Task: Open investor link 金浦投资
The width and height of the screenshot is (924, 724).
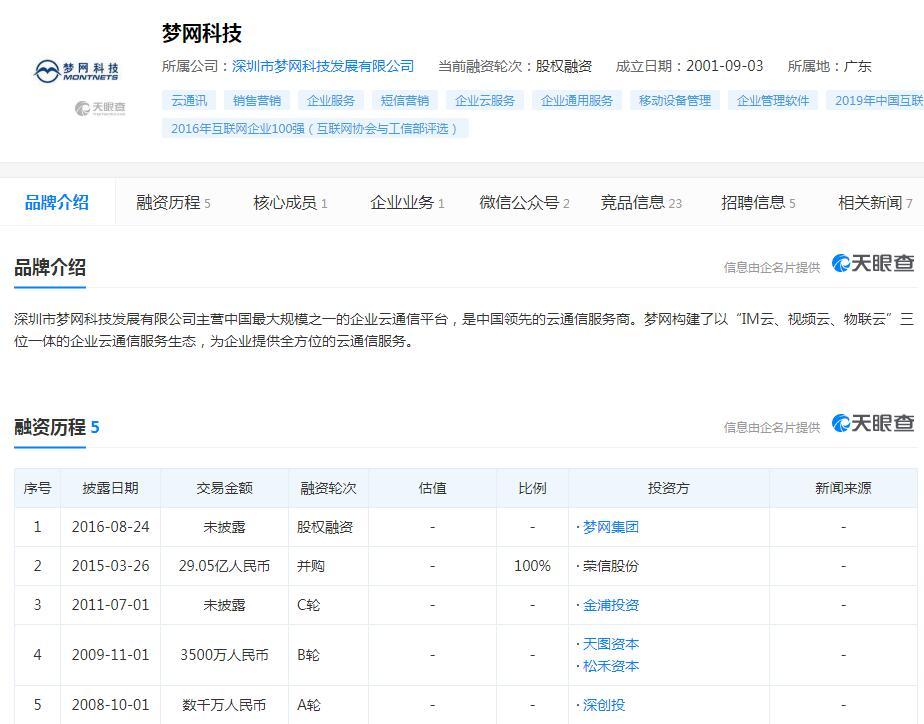Action: tap(610, 605)
